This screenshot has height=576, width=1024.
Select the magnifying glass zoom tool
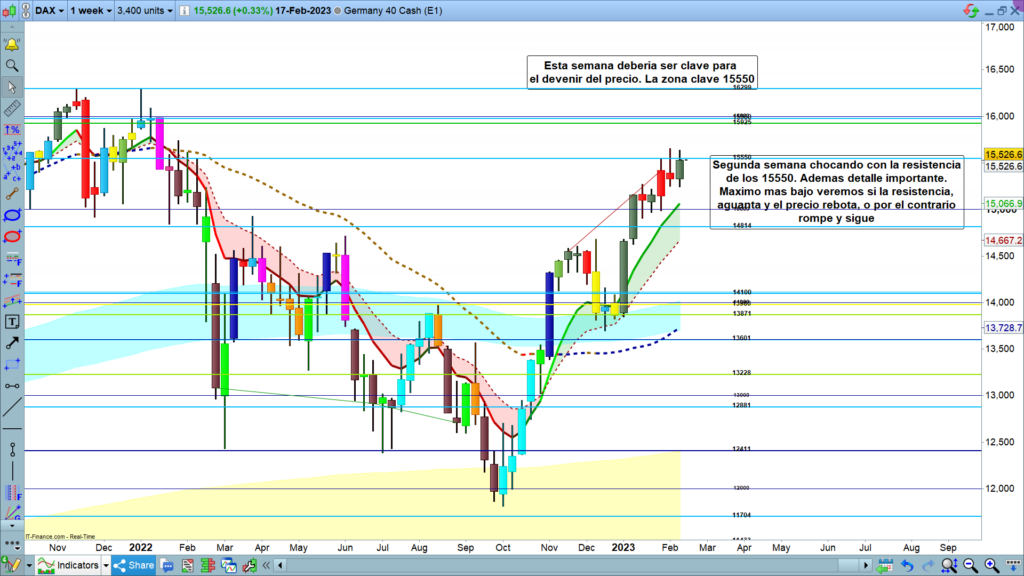[x=12, y=66]
